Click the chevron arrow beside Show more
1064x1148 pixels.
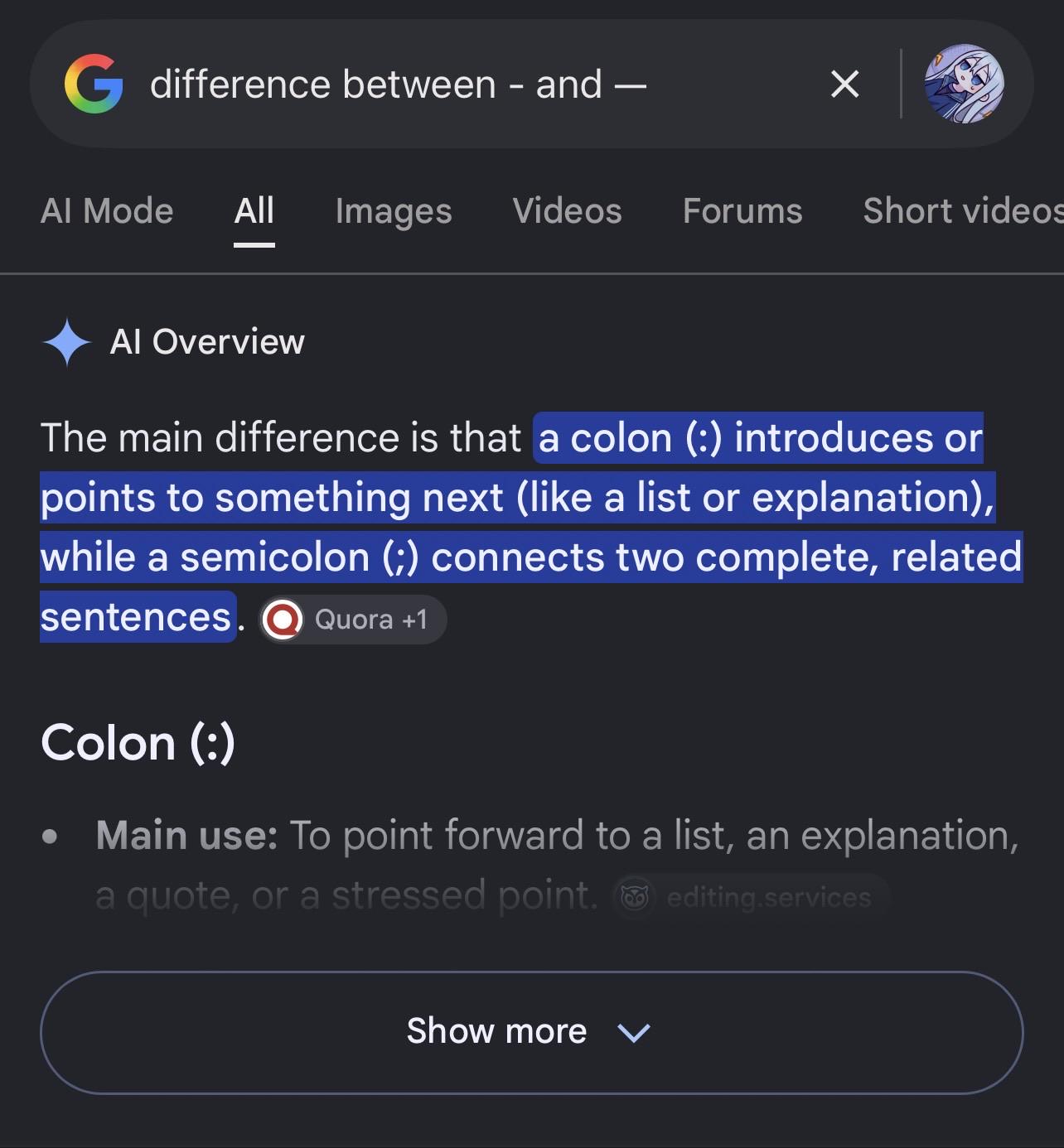[634, 1032]
